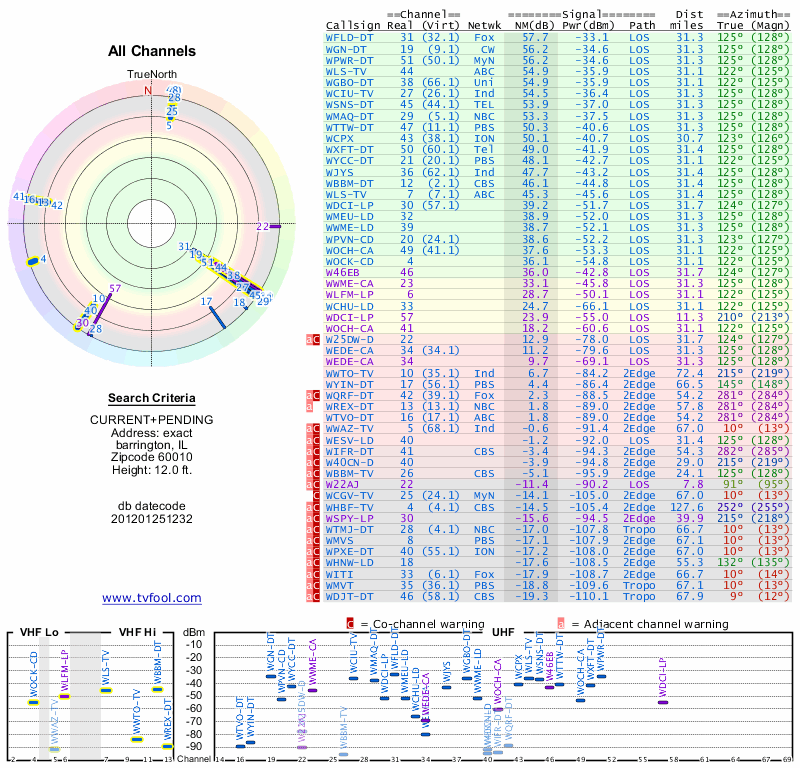Click the red N TrueNorth indicator
Viewport: 800px width, 768px height.
click(148, 90)
